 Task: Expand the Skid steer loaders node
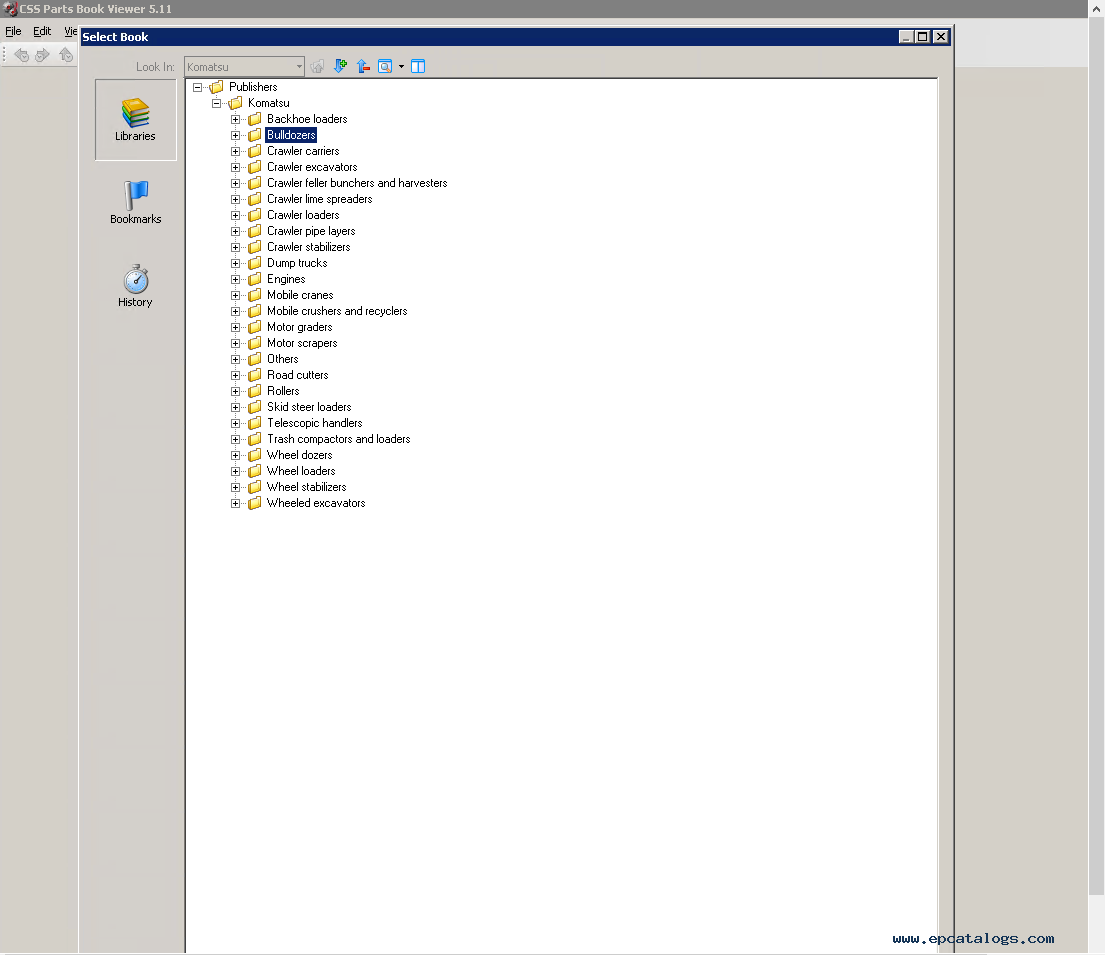[235, 407]
